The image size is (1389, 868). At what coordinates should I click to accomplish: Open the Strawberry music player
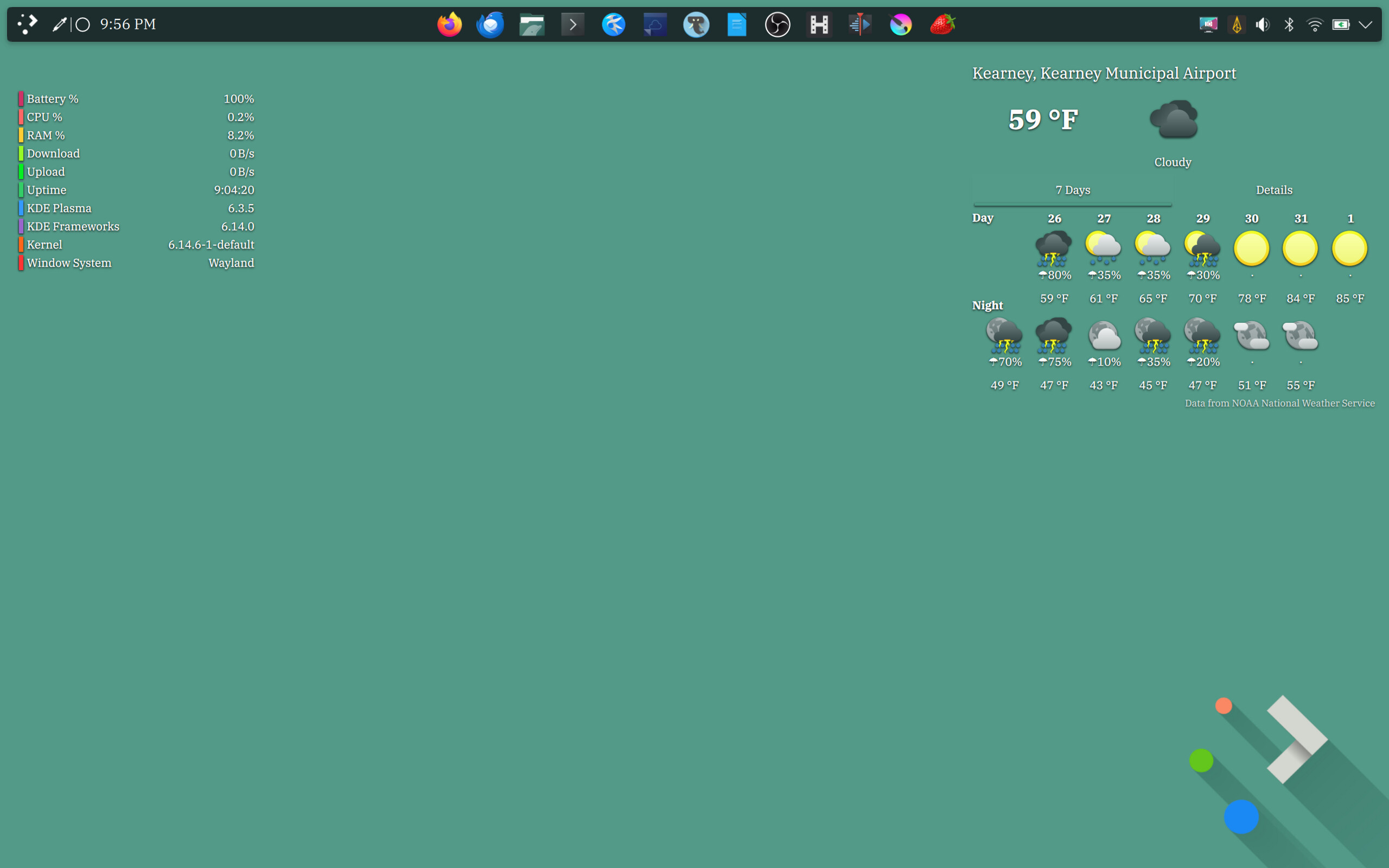coord(942,25)
